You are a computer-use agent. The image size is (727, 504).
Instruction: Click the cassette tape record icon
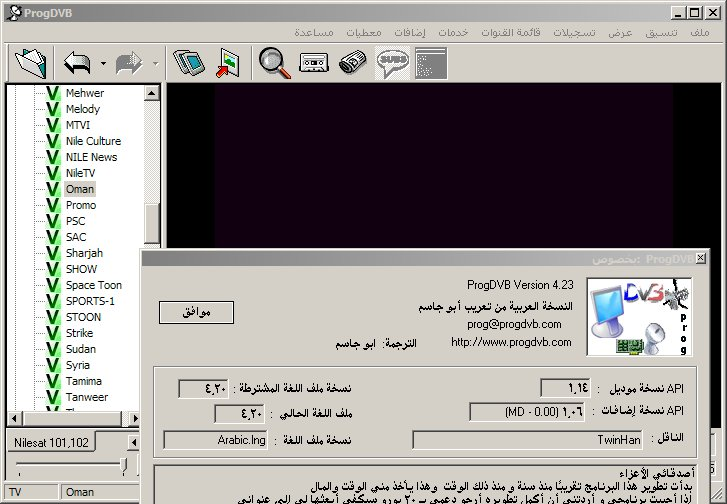click(x=313, y=63)
